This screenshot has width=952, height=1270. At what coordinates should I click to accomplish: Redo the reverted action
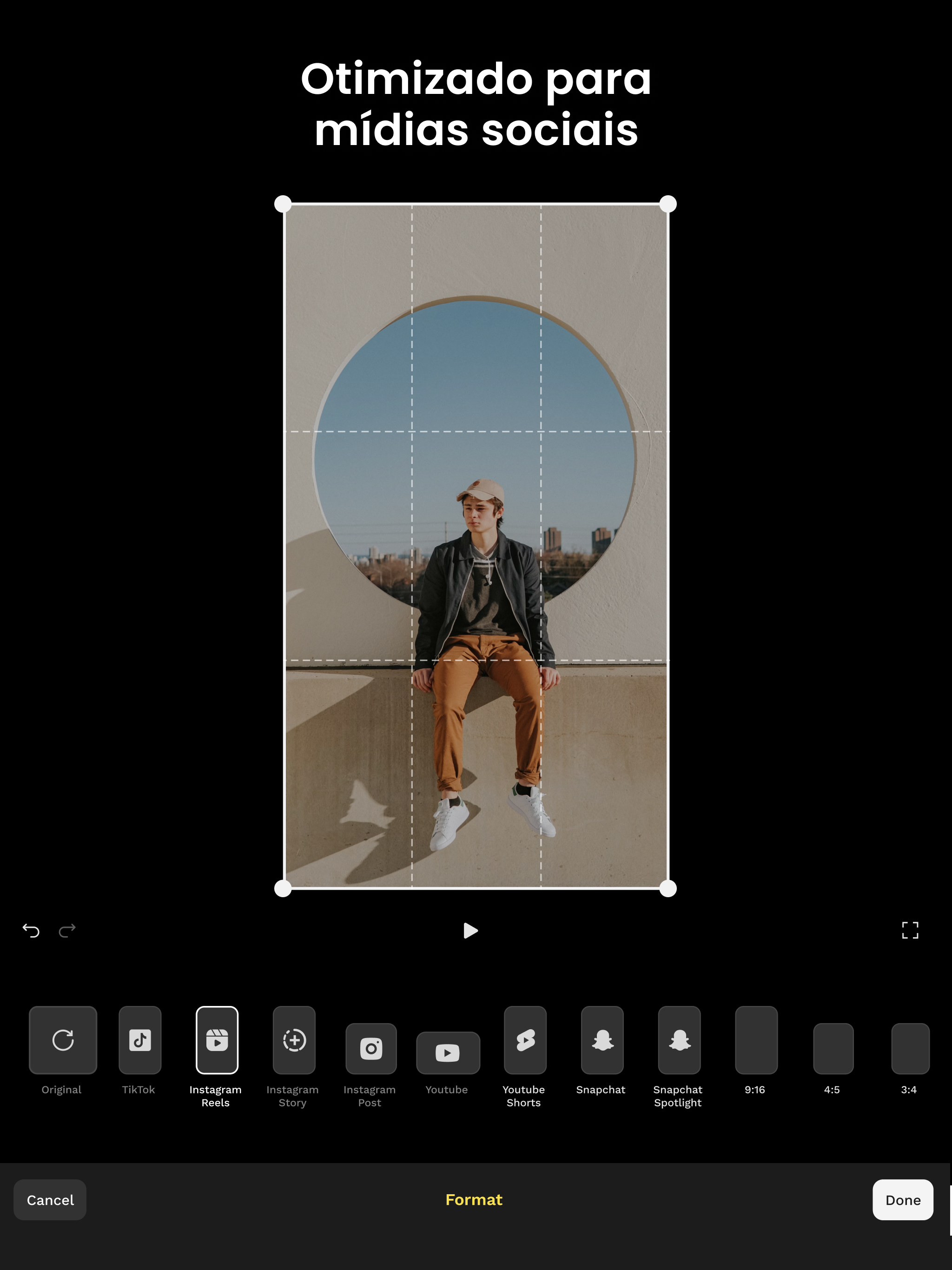tap(67, 930)
